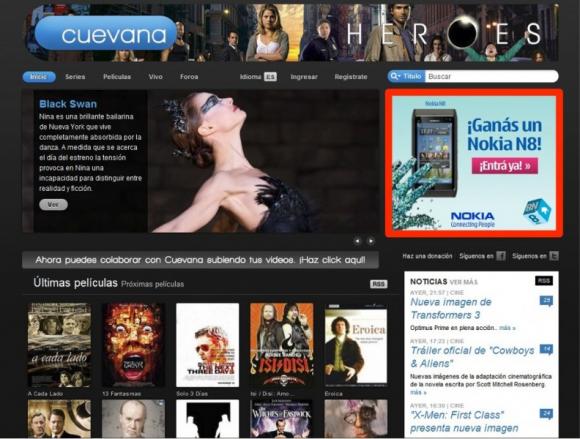Click the Cuevana logo
Screen dimensions: 580x439
coord(106,33)
